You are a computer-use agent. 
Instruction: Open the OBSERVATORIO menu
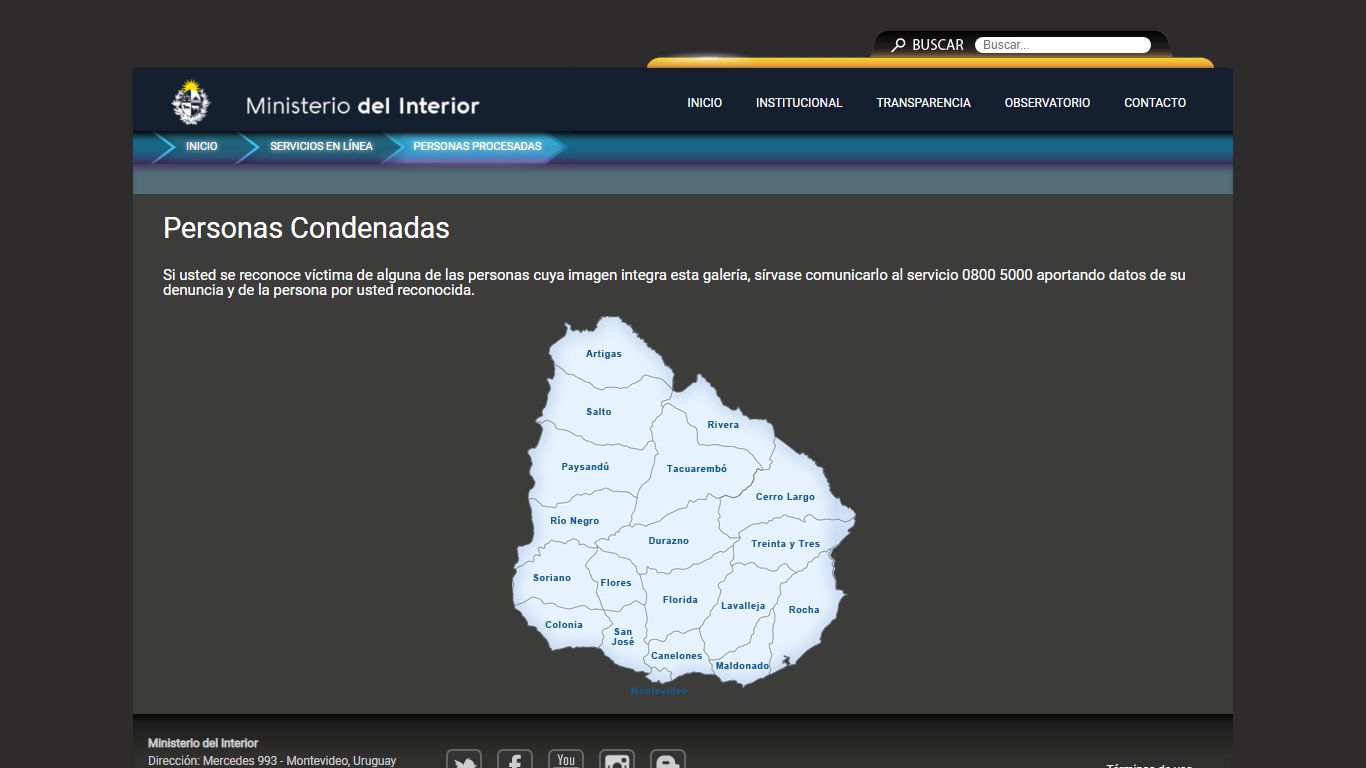click(1047, 103)
